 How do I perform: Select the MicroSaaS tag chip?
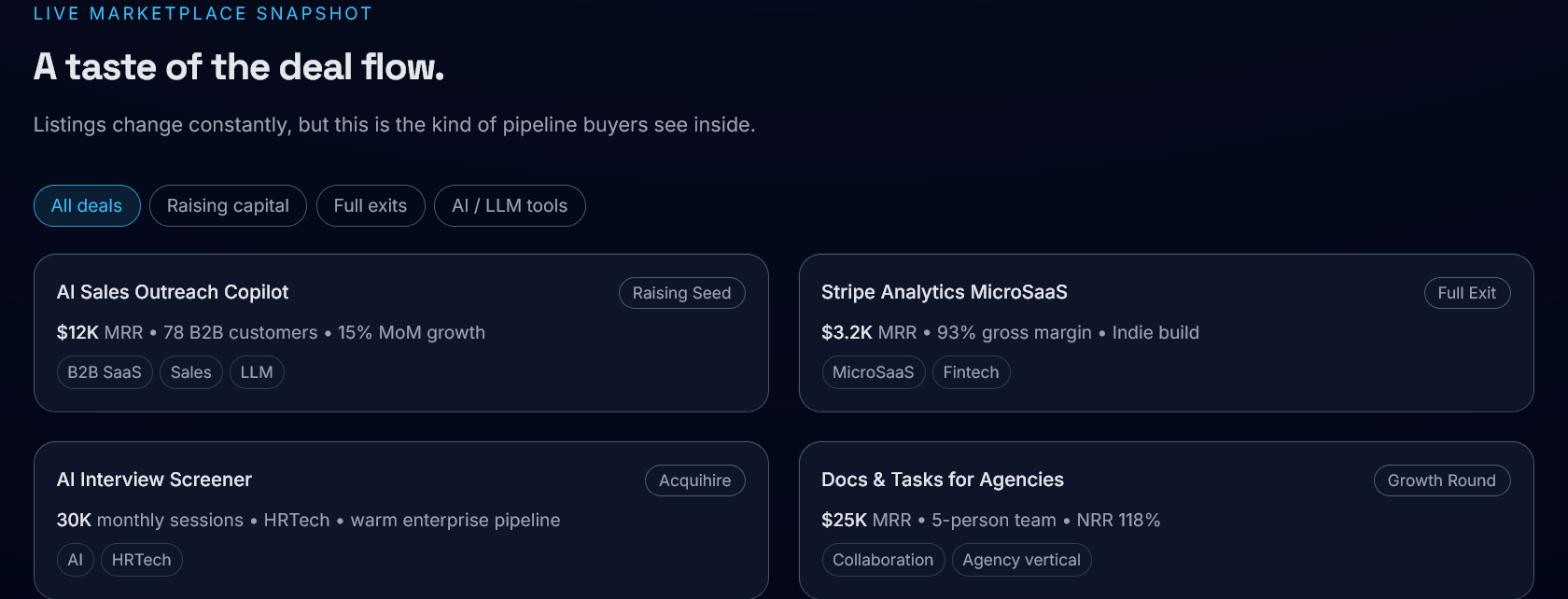[x=873, y=372]
